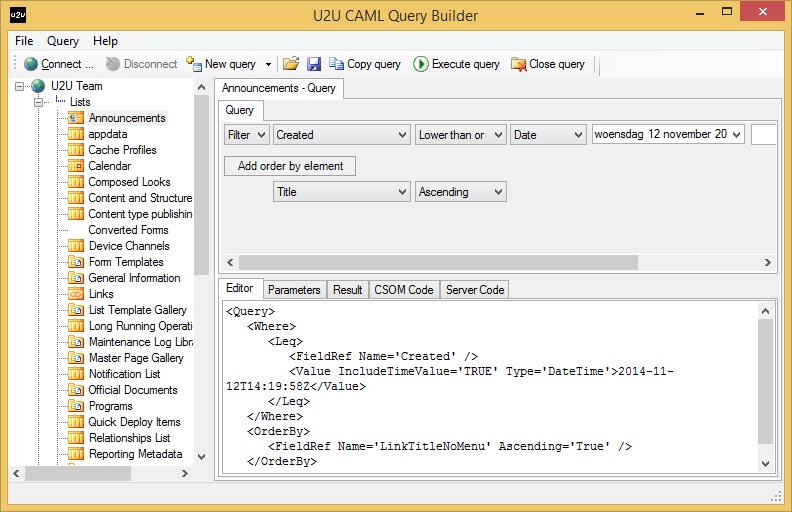Open the New query dropdown arrow
This screenshot has height=512, width=792.
coord(268,65)
